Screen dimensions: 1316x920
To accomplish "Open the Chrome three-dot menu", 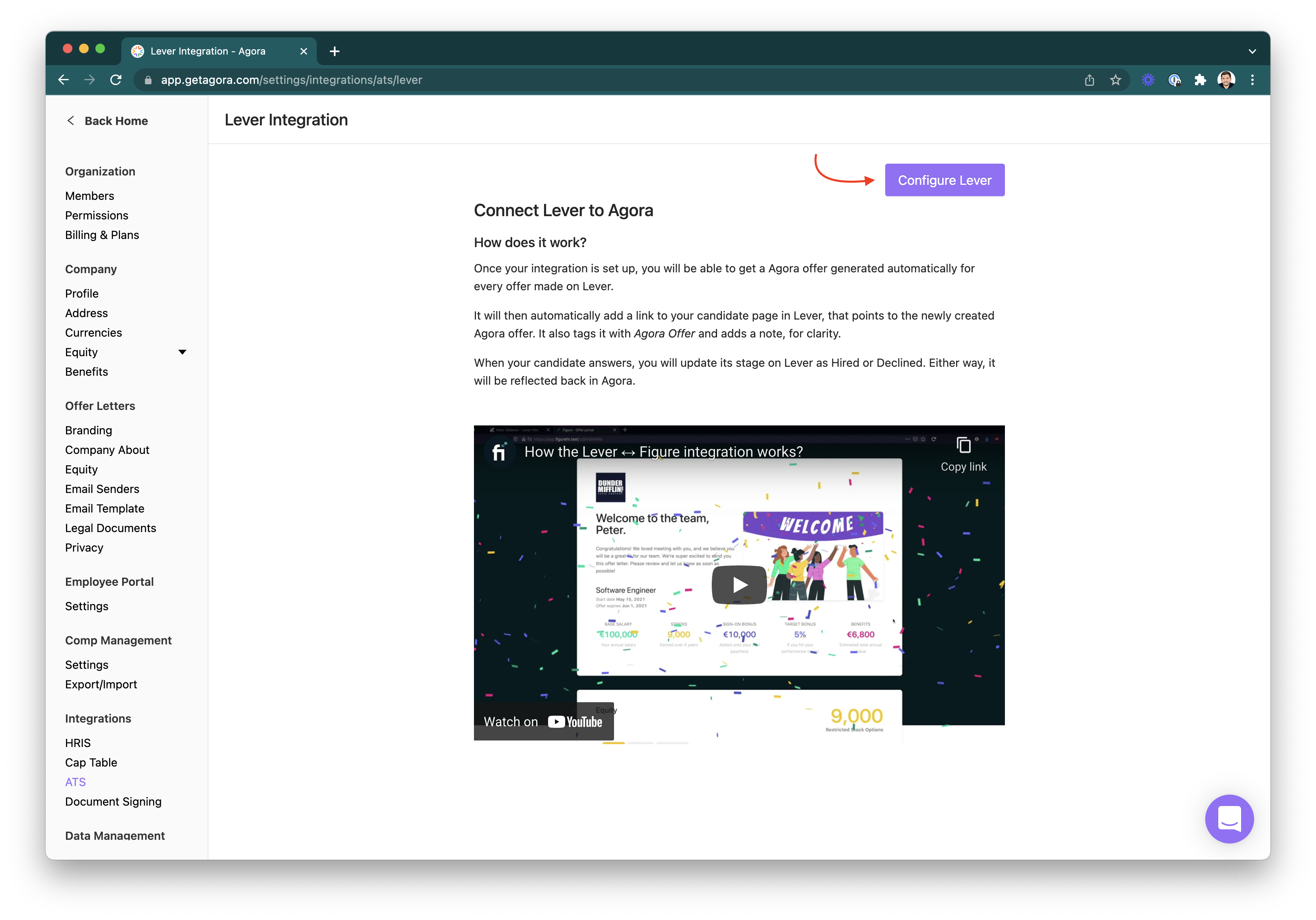I will click(x=1252, y=80).
